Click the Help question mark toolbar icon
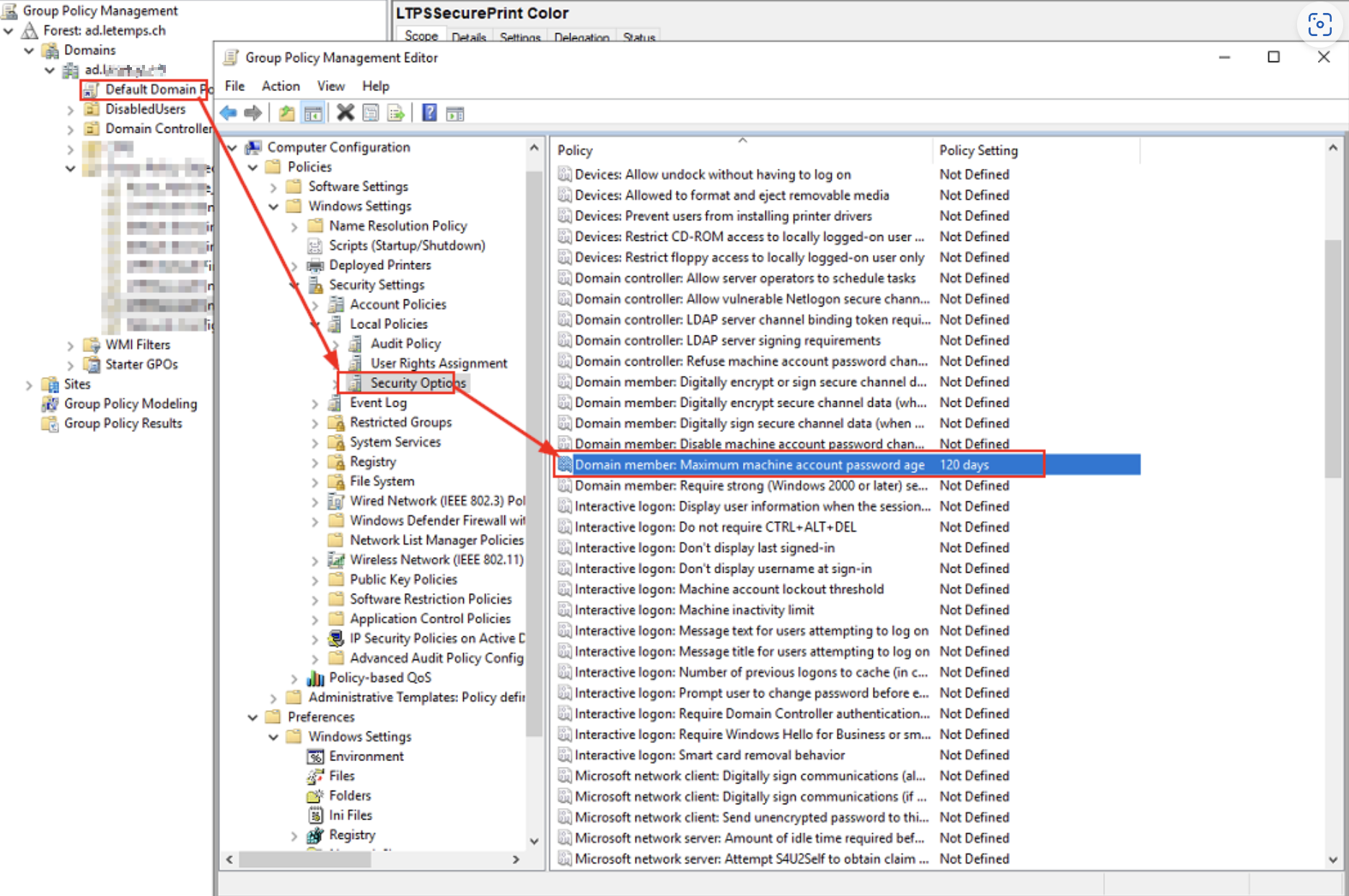The height and width of the screenshot is (896, 1349). tap(429, 112)
